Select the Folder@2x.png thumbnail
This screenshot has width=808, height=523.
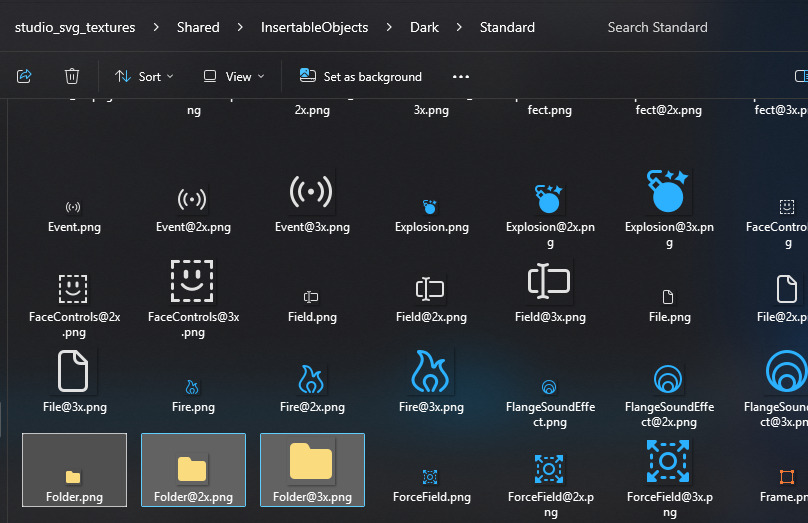pos(192,469)
